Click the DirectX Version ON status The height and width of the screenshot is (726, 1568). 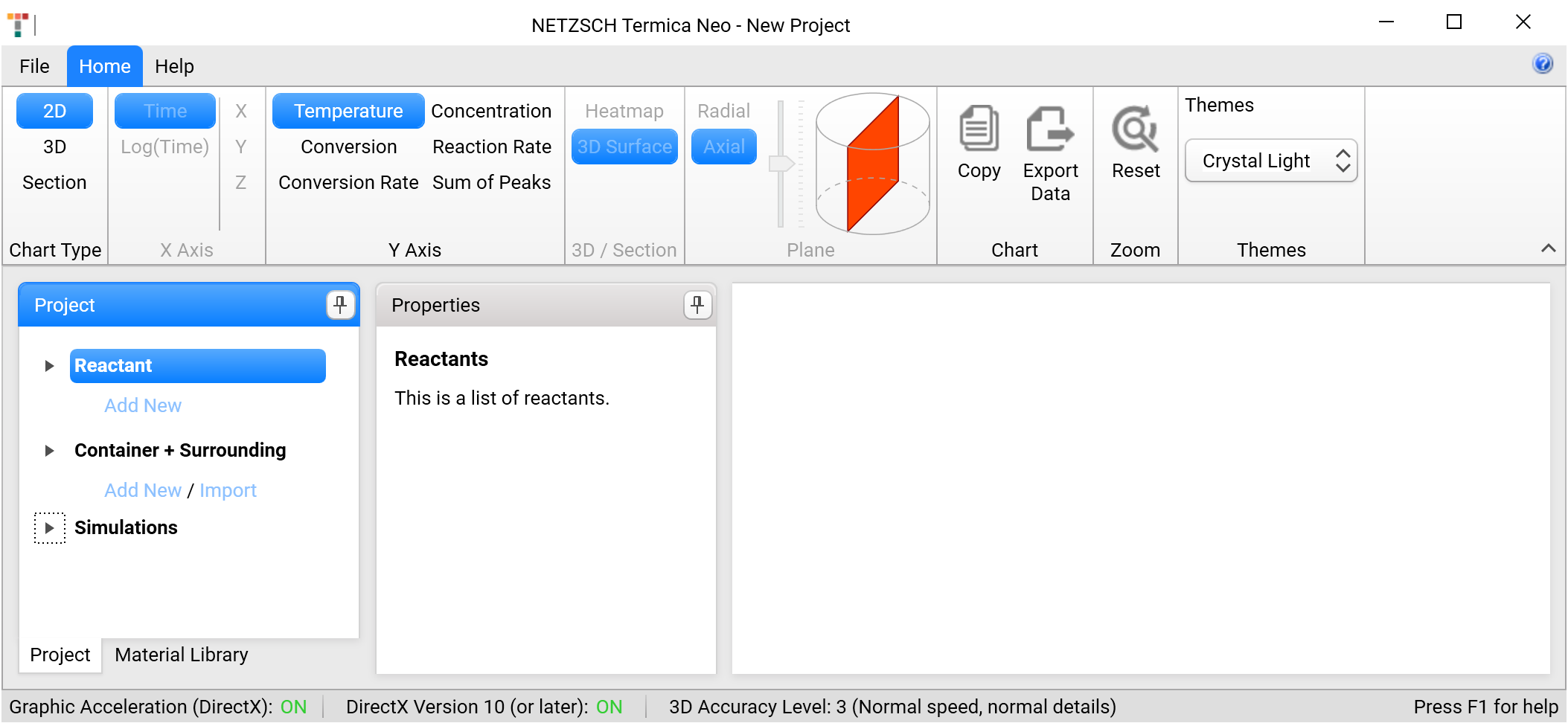(x=609, y=707)
